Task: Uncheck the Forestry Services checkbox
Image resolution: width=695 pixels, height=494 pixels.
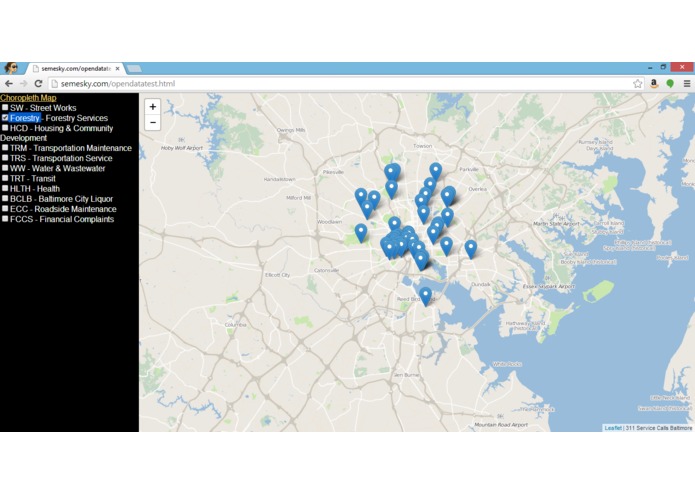Action: click(5, 117)
